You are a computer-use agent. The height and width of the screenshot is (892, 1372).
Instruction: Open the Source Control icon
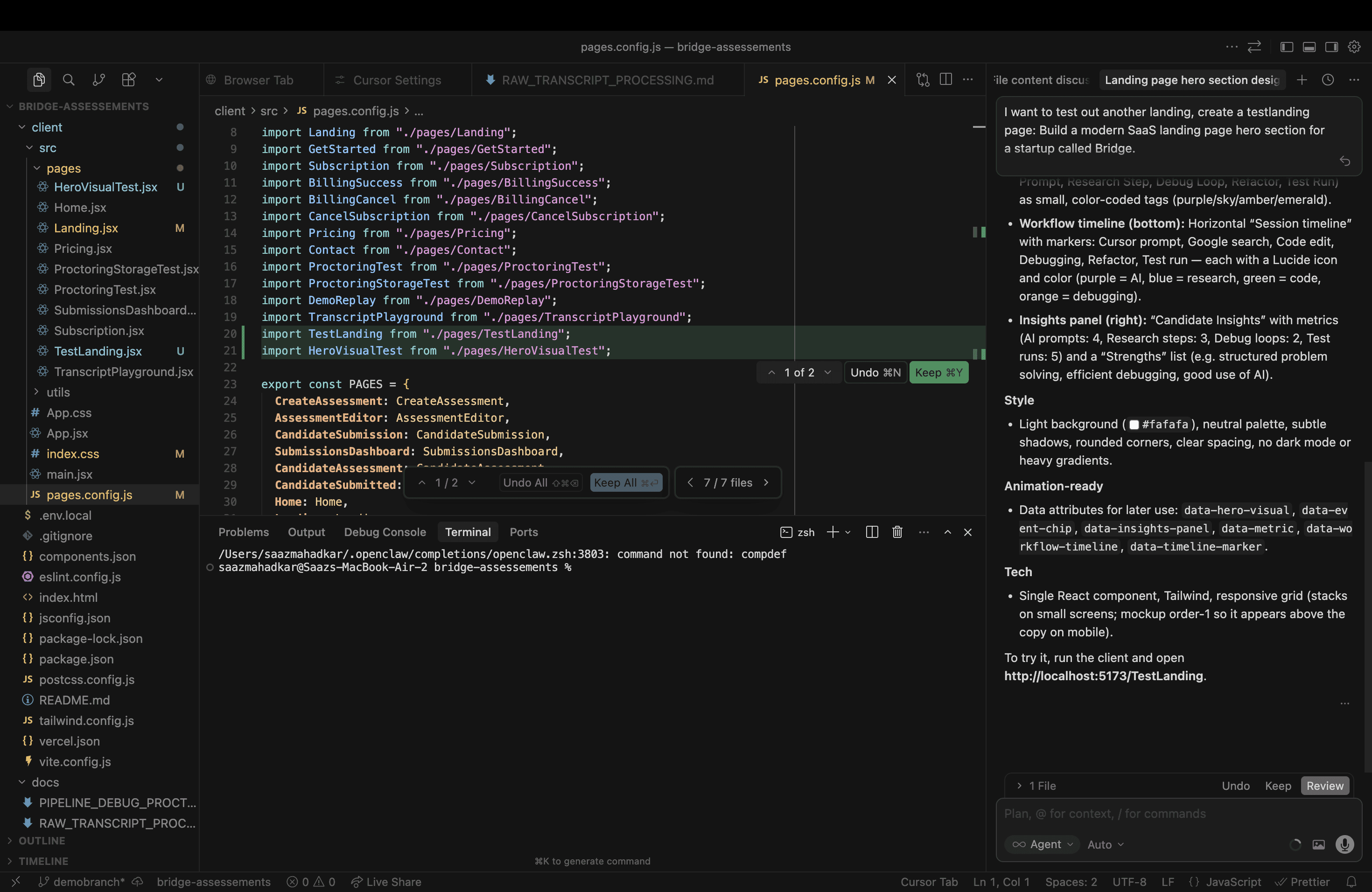tap(98, 79)
